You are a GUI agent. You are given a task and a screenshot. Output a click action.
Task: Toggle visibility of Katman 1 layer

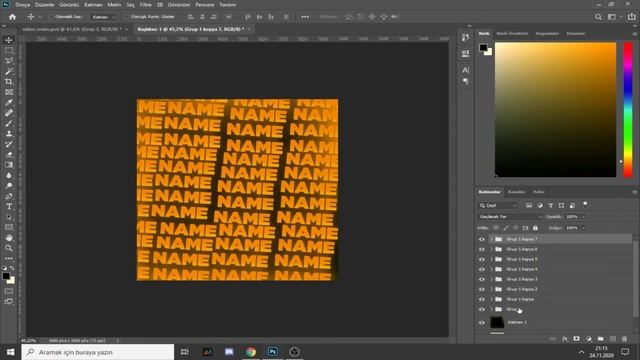click(482, 322)
